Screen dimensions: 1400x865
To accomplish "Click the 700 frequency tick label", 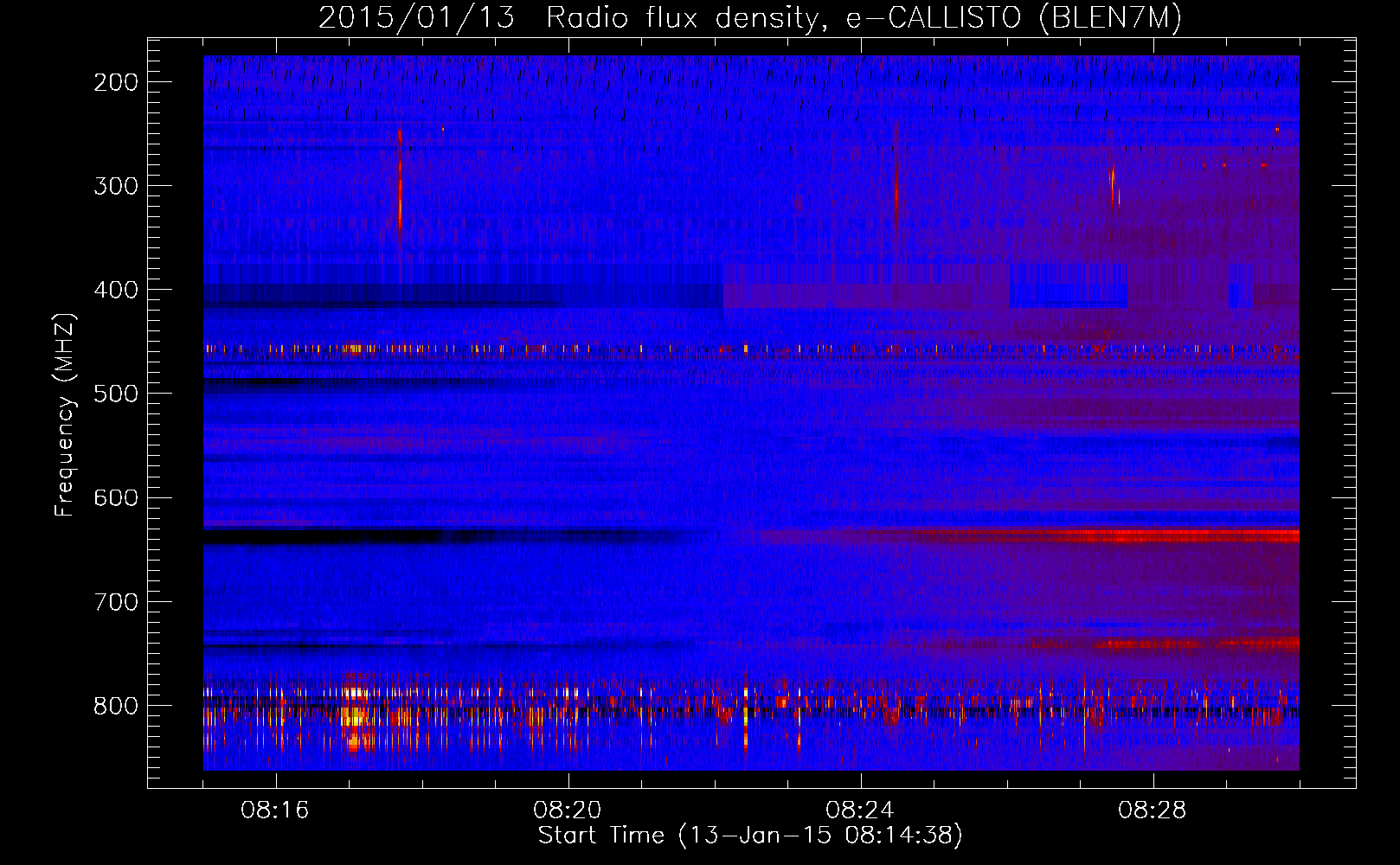I will coord(116,601).
